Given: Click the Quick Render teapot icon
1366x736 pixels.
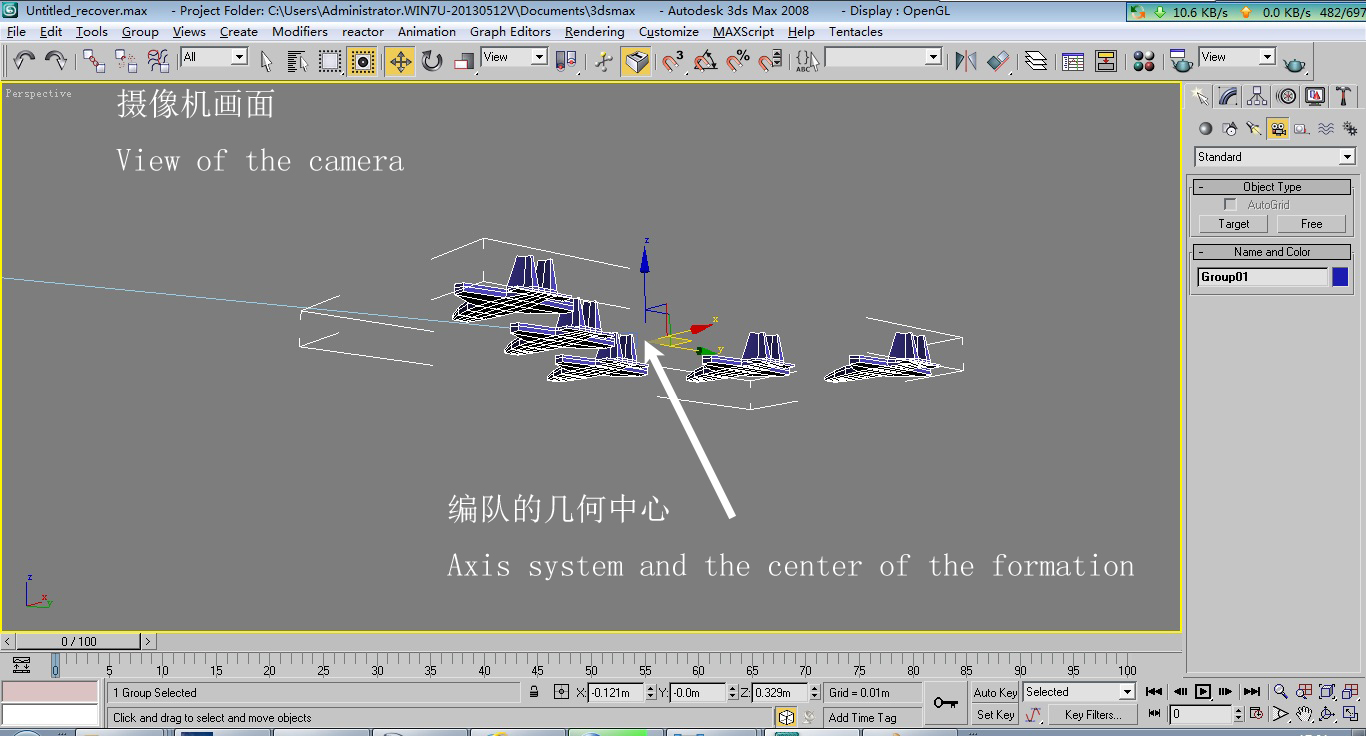Looking at the screenshot, I should (1294, 62).
